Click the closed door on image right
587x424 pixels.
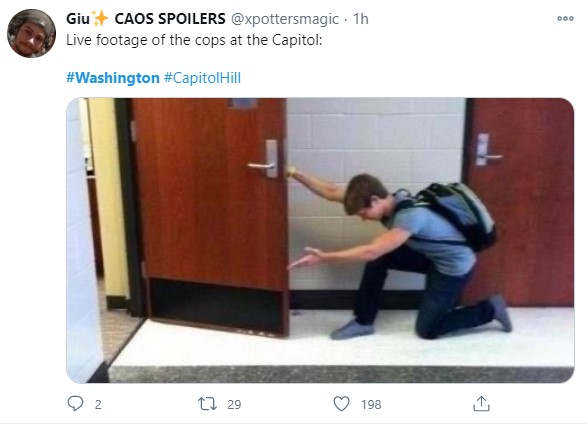(518, 202)
